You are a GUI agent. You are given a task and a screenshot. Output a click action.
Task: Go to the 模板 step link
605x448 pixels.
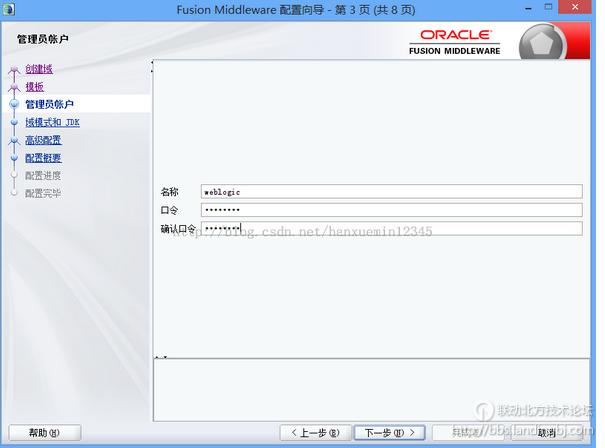pyautogui.click(x=34, y=87)
